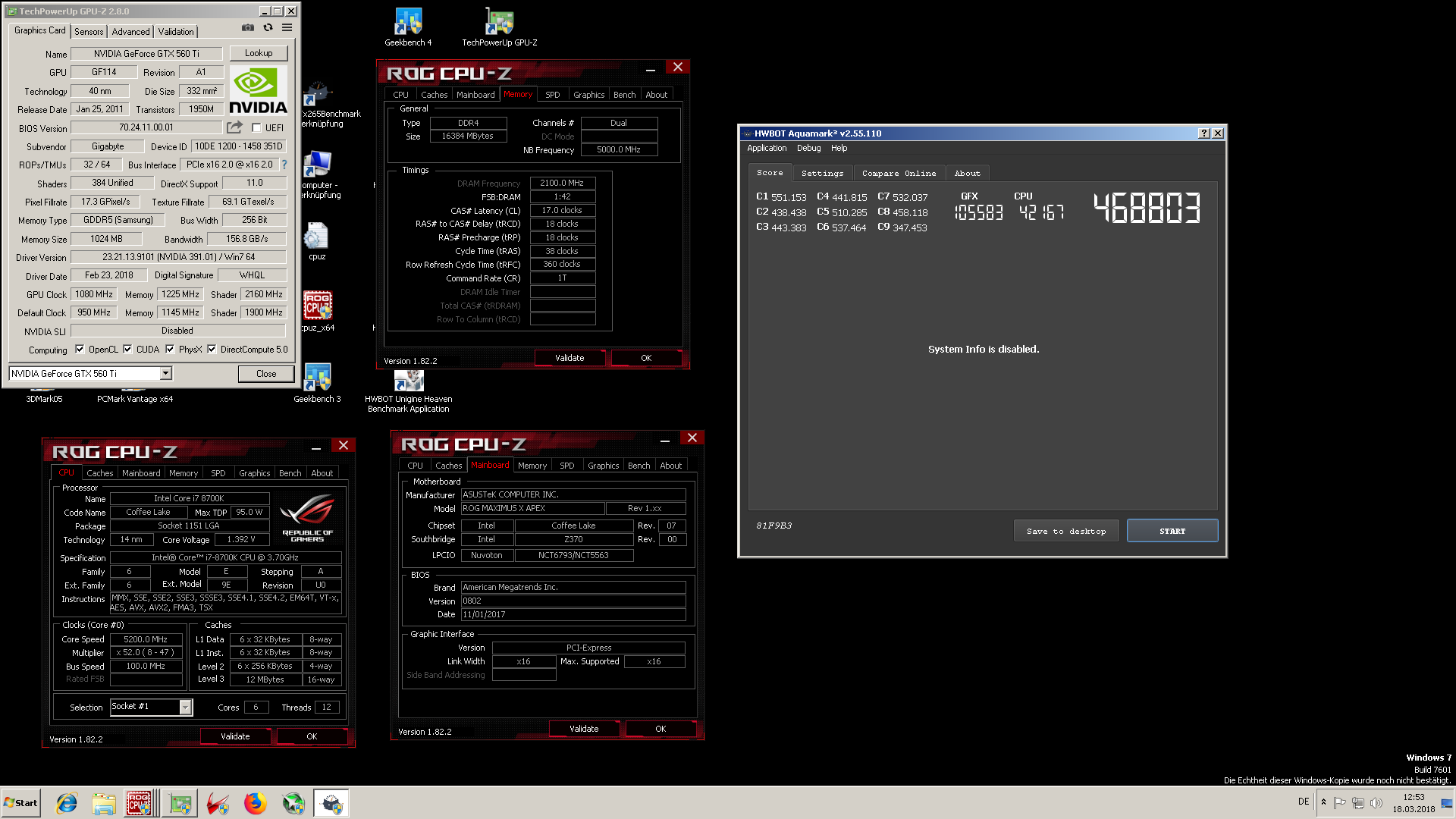1456x819 pixels.
Task: Click the Windows Start button
Action: [x=21, y=803]
